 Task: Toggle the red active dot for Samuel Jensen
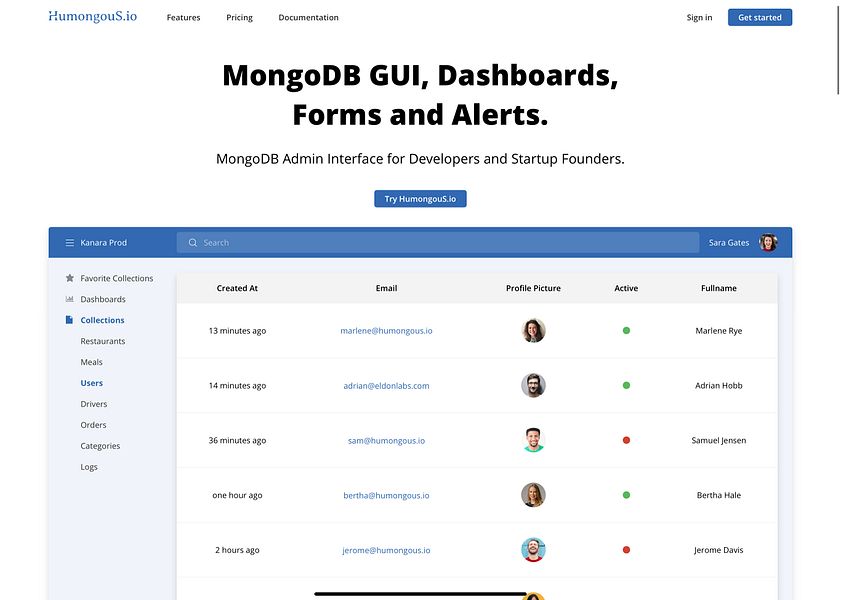(626, 440)
